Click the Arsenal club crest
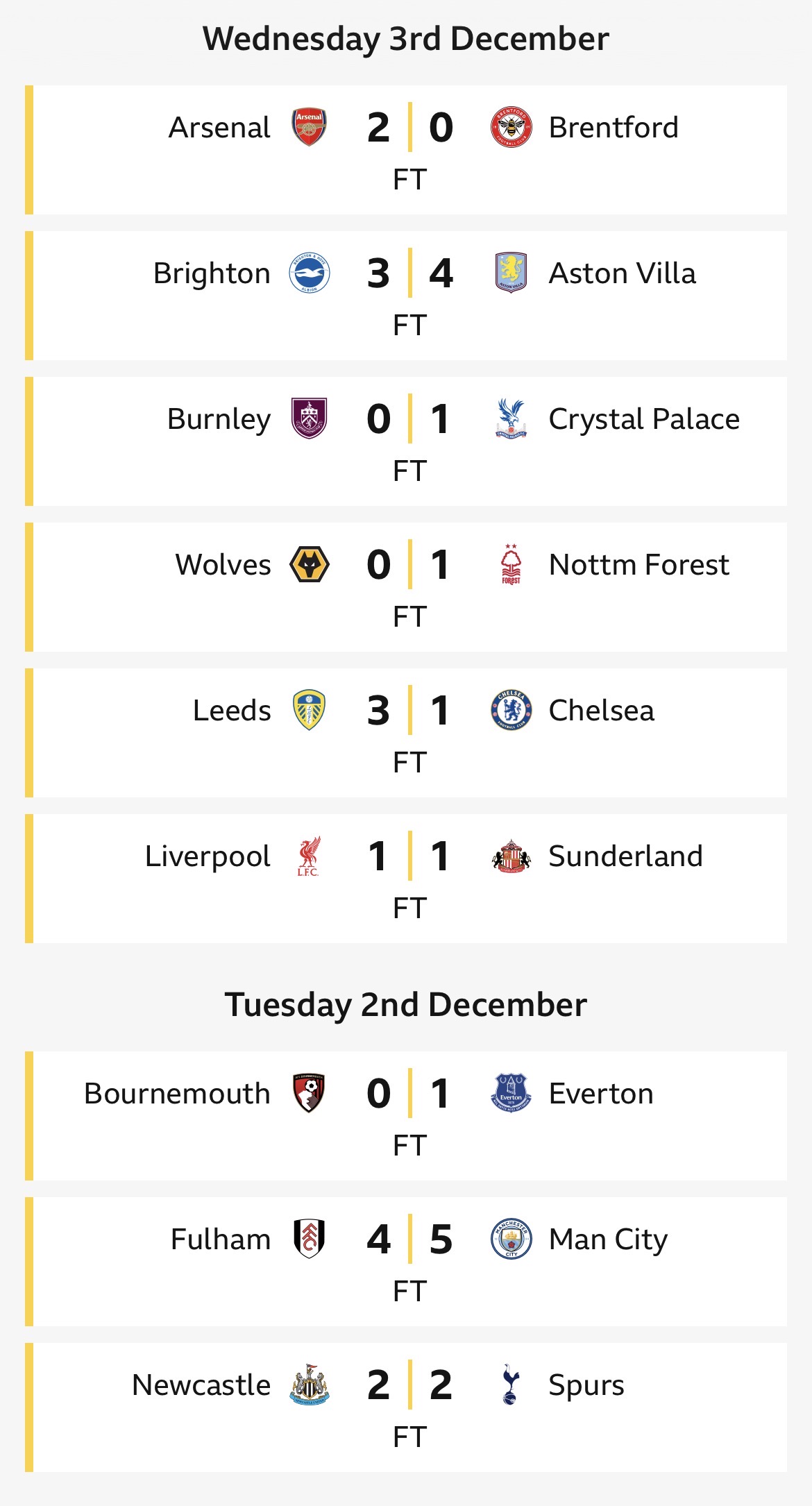Viewport: 812px width, 1506px height. (x=309, y=127)
